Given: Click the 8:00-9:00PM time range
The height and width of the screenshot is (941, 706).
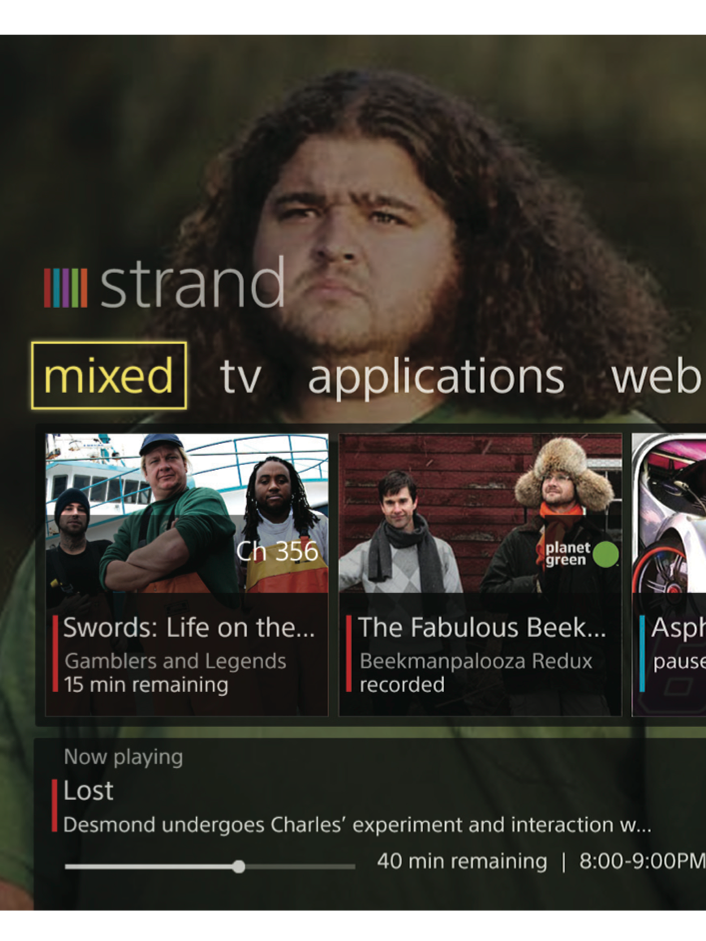Looking at the screenshot, I should tap(642, 861).
